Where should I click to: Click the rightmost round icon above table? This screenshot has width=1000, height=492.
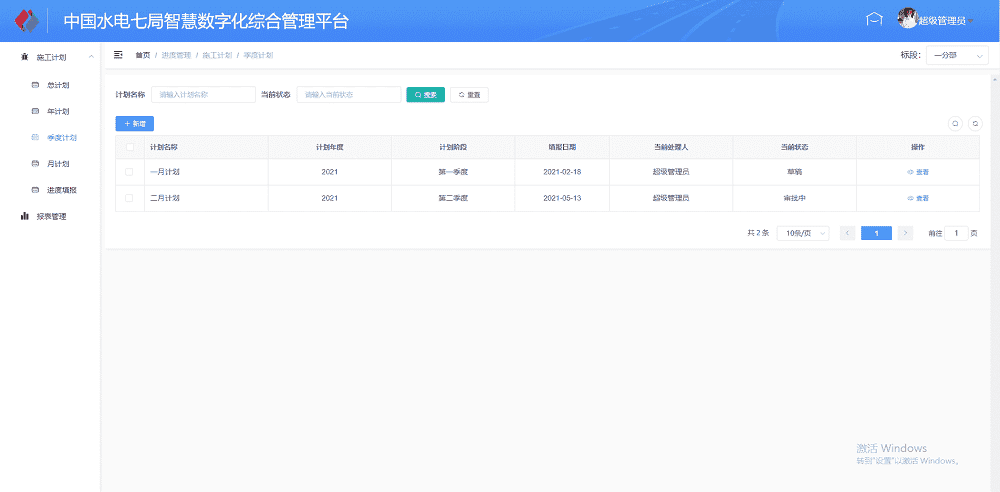976,124
